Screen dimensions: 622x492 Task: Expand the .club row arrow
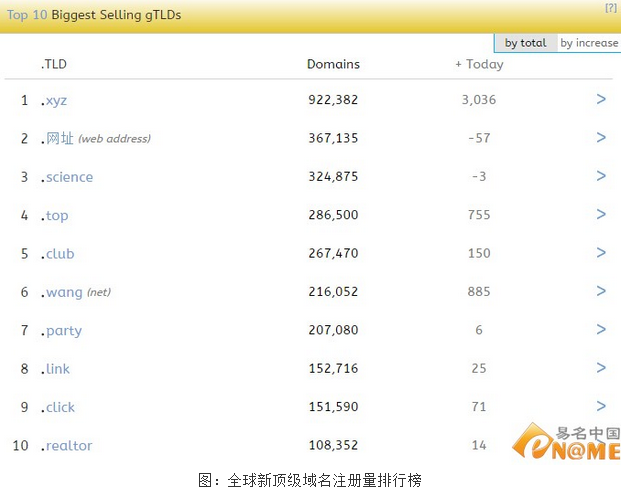(x=601, y=253)
